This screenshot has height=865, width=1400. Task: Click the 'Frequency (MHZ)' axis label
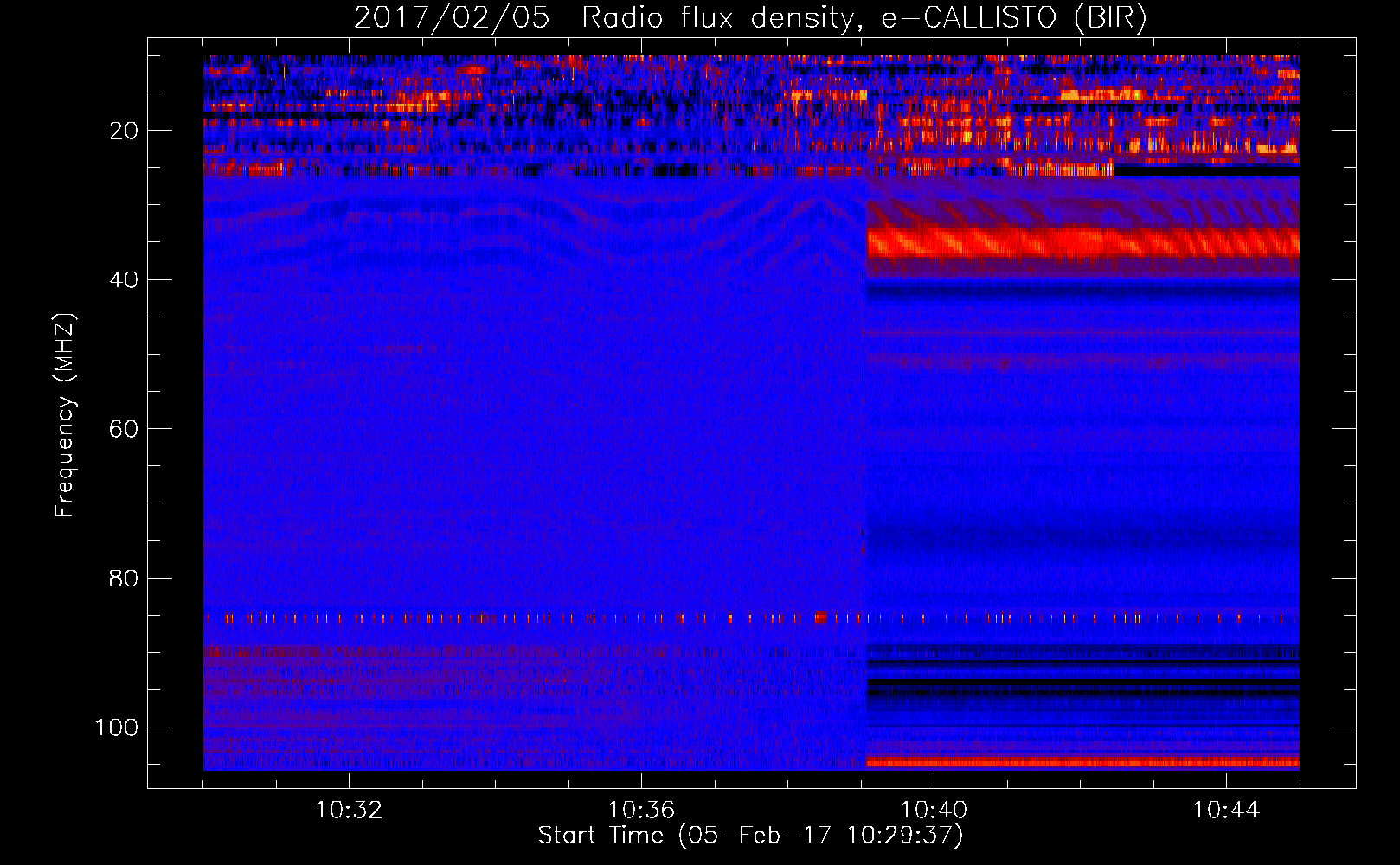[x=65, y=414]
